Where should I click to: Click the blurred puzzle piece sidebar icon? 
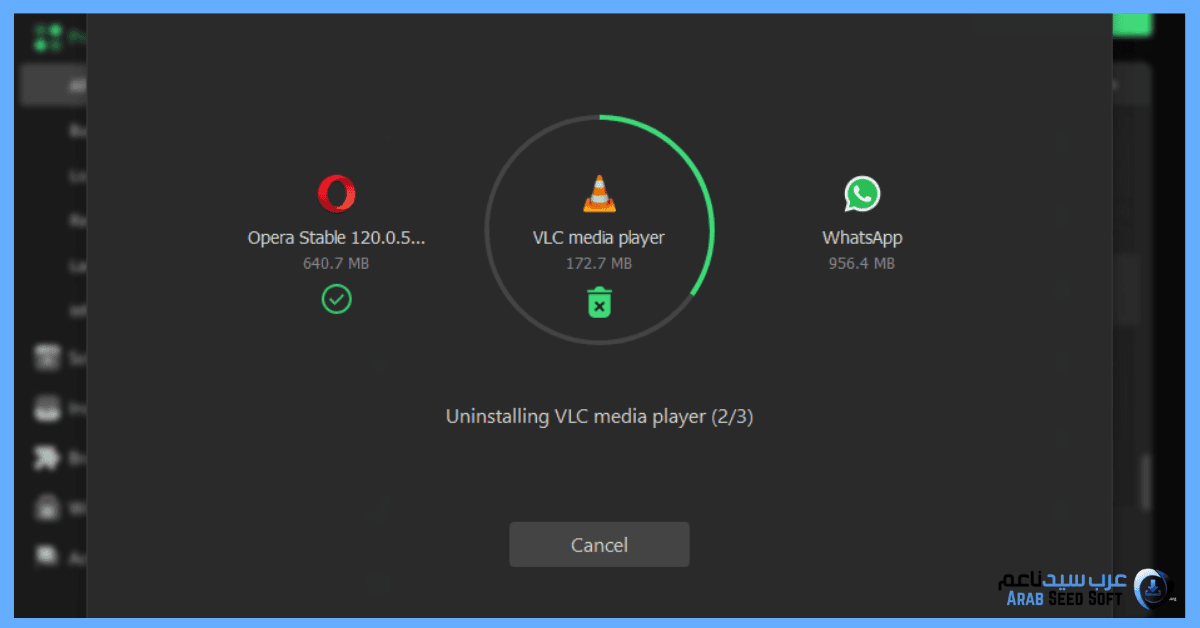pyautogui.click(x=48, y=457)
